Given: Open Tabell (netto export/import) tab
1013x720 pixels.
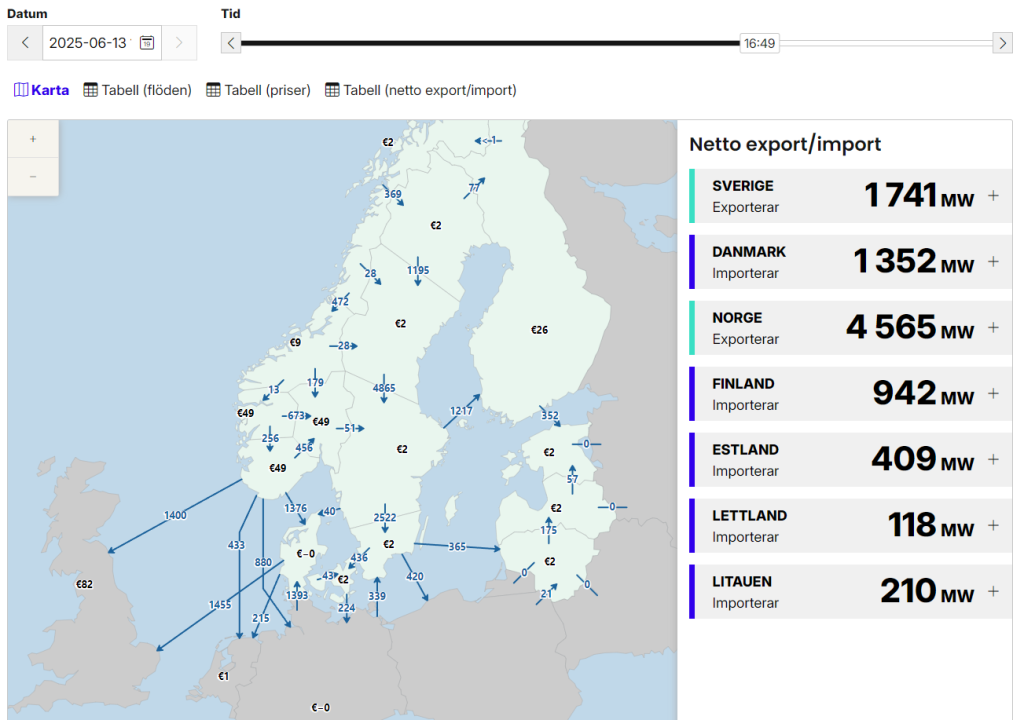Looking at the screenshot, I should pos(420,90).
